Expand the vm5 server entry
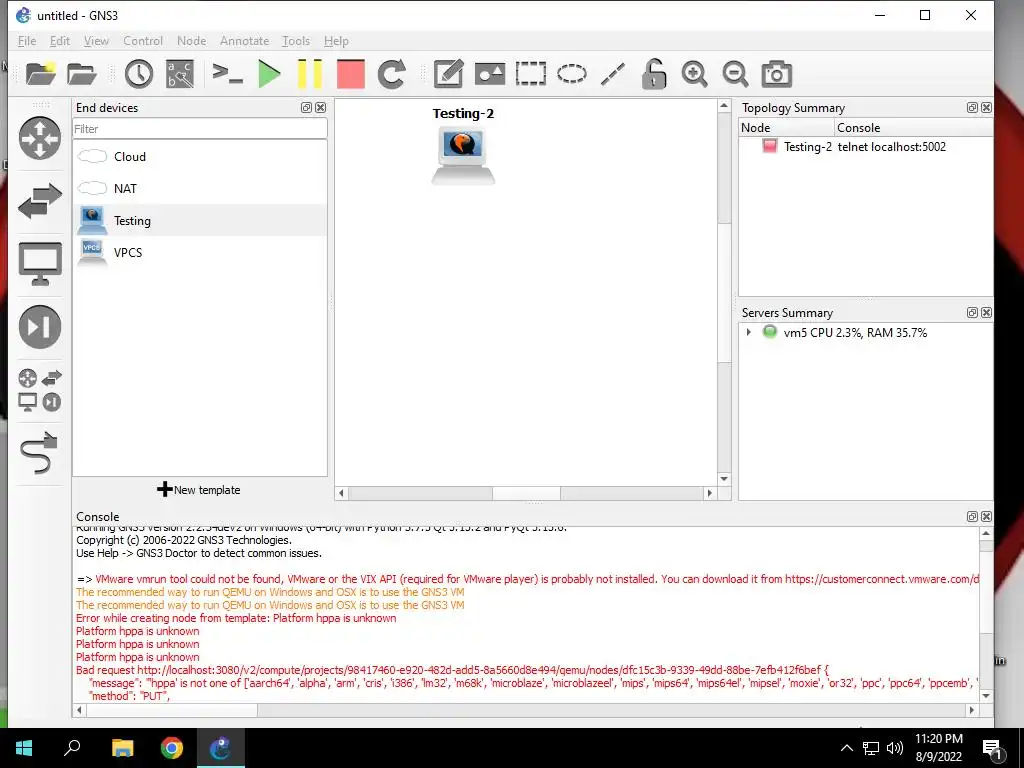1024x768 pixels. coord(748,332)
